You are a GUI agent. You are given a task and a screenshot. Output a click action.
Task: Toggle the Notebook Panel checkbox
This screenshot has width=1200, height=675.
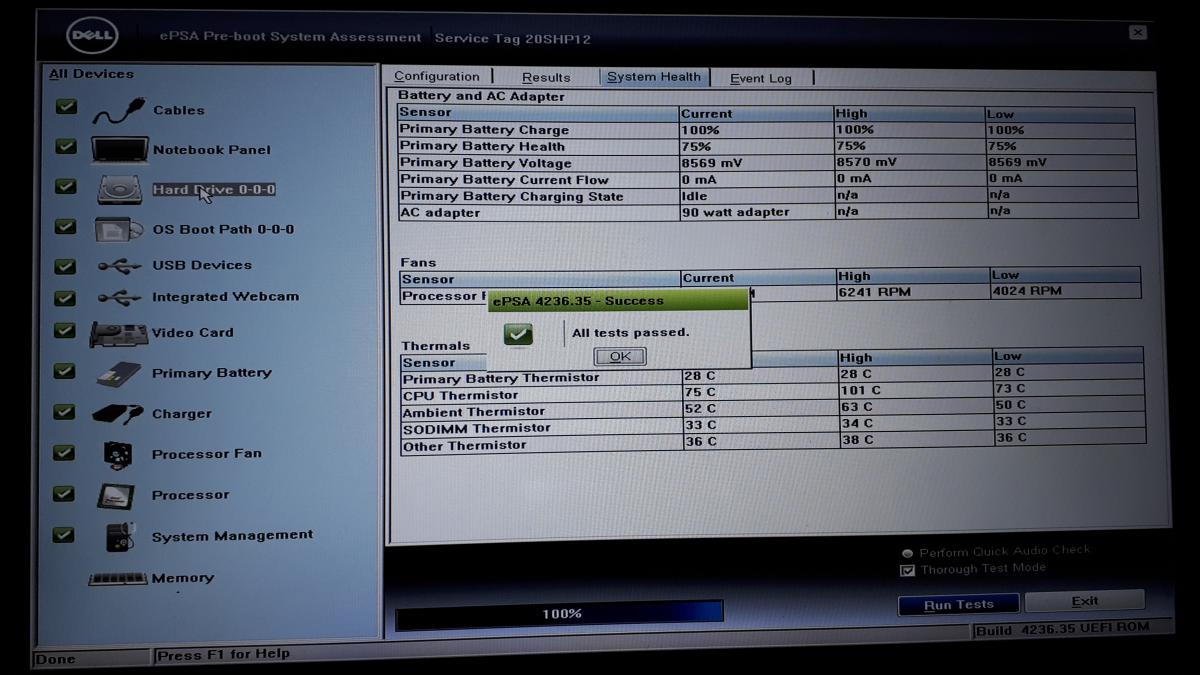66,146
